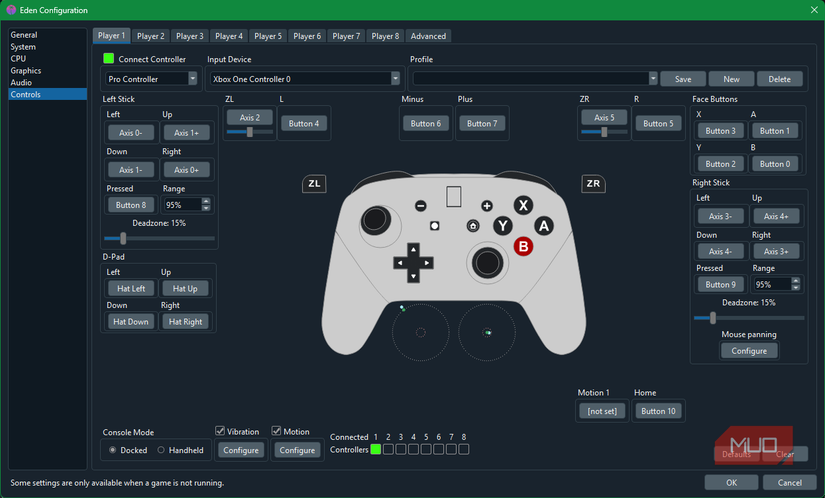Click connected controller indicator 1
This screenshot has height=498, width=825.
coord(376,449)
